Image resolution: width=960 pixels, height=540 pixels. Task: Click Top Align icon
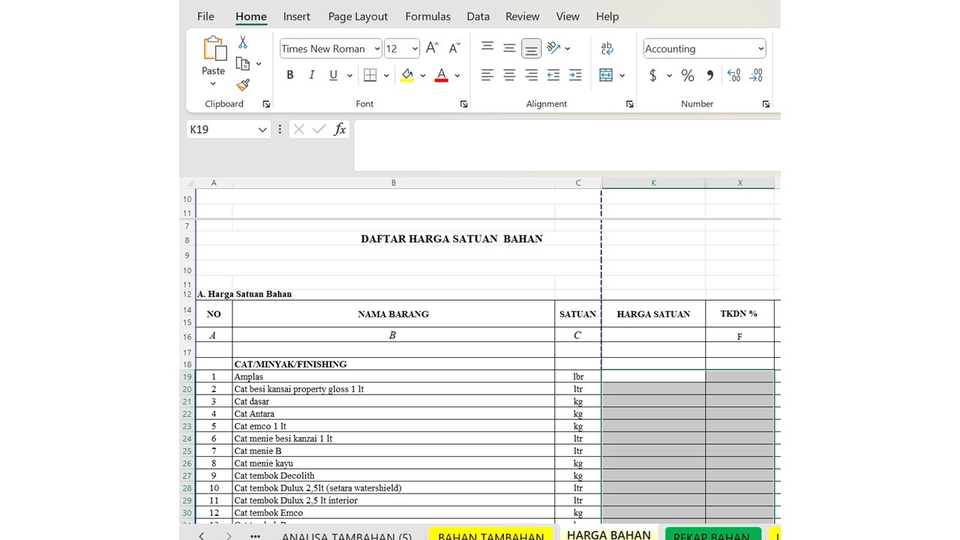pyautogui.click(x=487, y=47)
